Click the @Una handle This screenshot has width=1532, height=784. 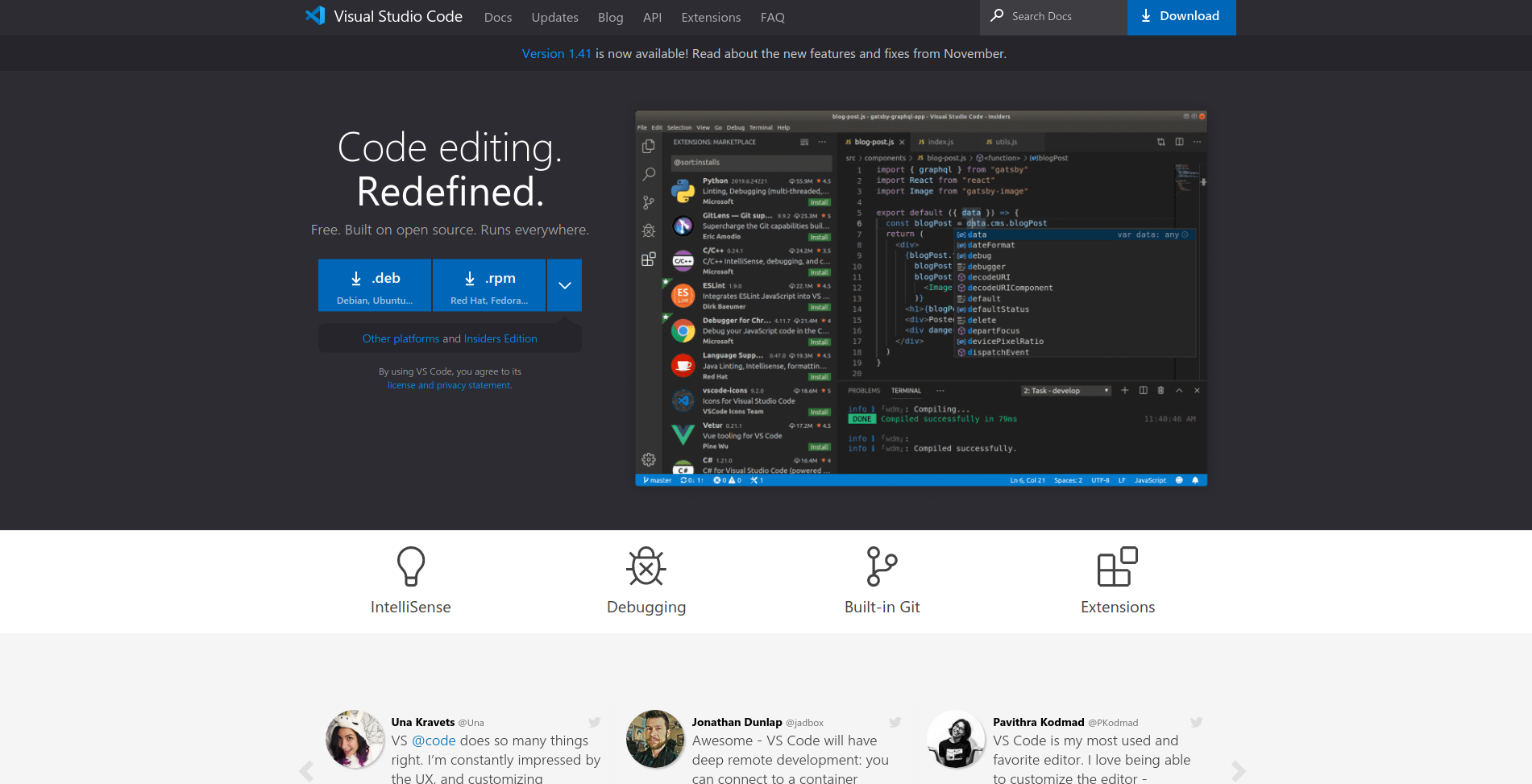(x=471, y=723)
